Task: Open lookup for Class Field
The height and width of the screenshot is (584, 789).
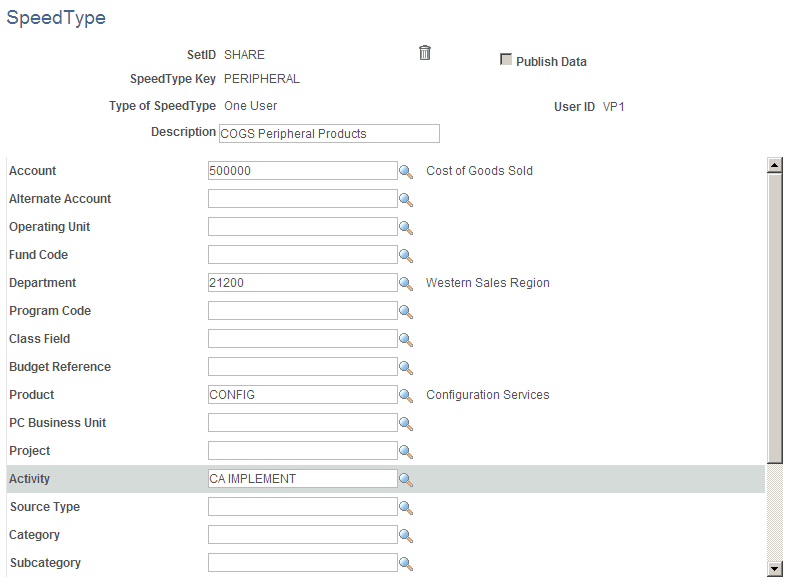Action: click(406, 340)
